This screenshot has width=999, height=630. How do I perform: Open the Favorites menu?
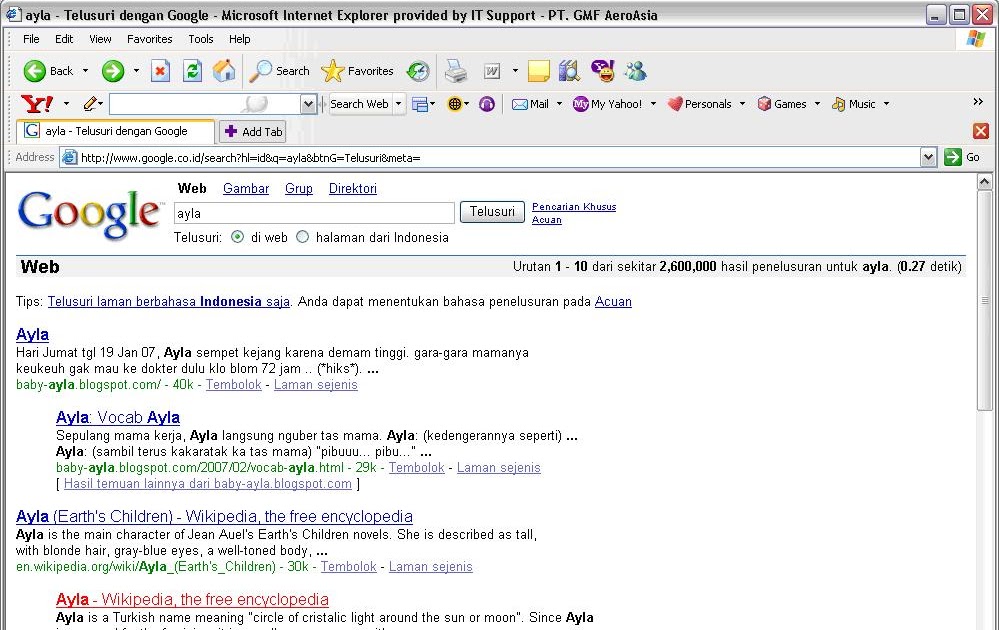150,39
